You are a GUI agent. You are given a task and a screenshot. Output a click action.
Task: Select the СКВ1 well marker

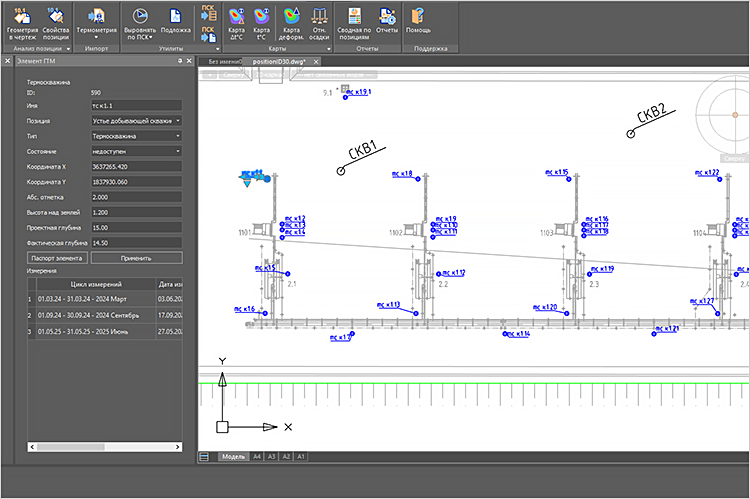point(341,171)
